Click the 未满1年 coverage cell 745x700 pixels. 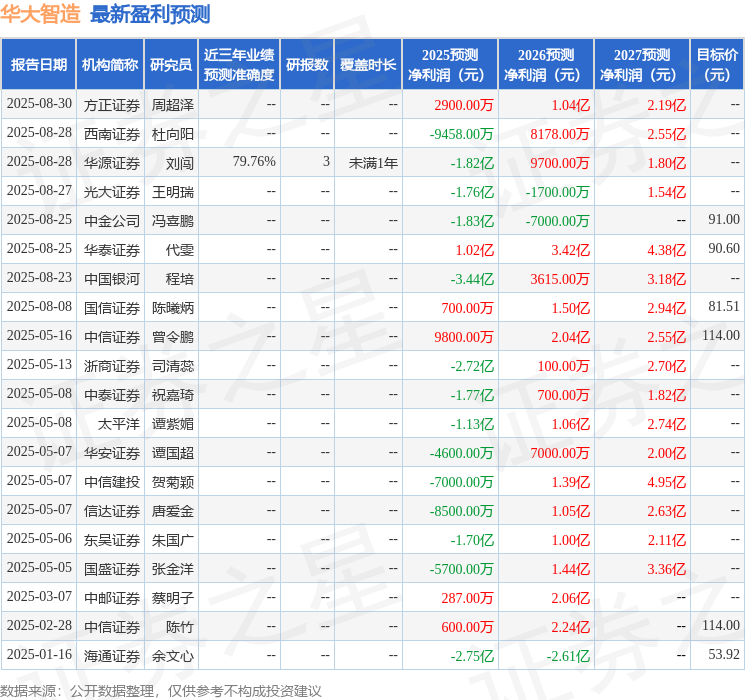coord(373,162)
